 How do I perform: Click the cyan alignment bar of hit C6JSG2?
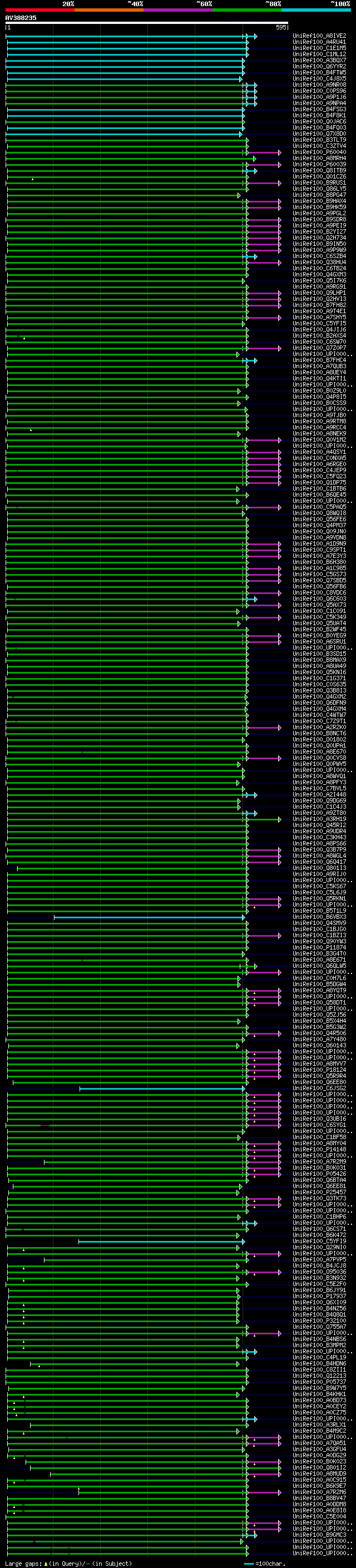[x=162, y=1089]
